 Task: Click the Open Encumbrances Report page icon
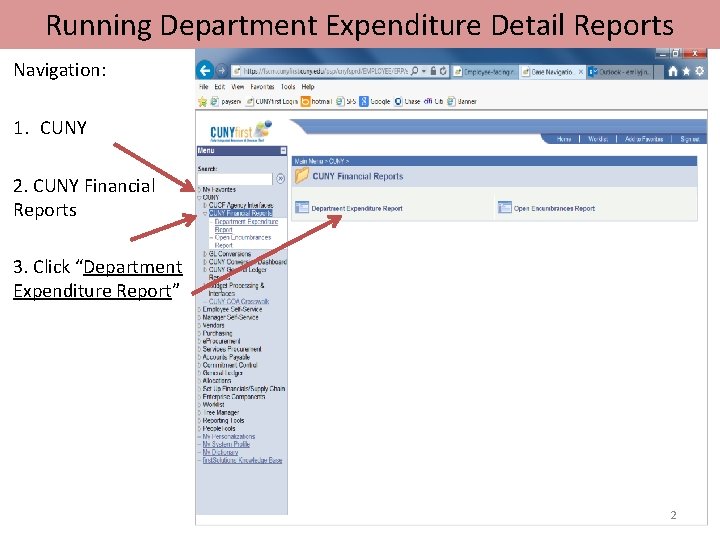[x=505, y=208]
